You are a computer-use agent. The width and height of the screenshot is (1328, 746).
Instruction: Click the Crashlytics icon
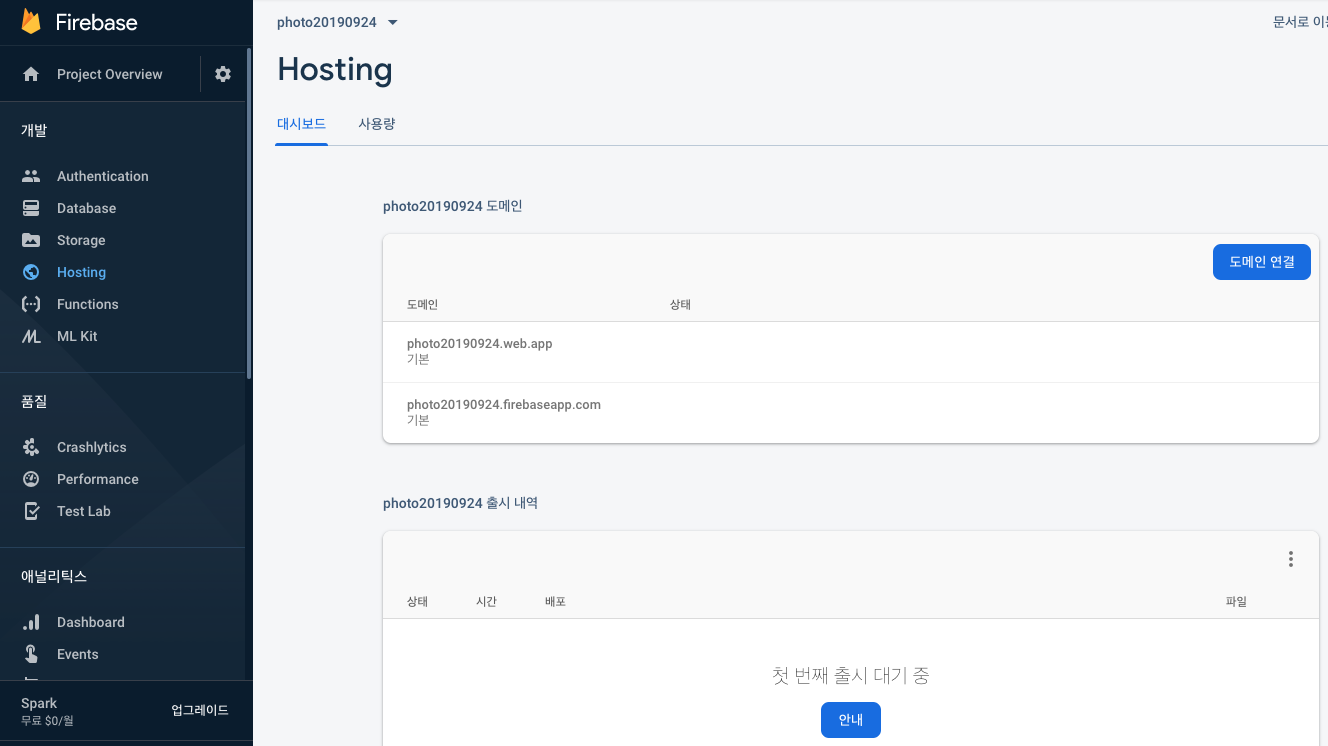tap(31, 447)
